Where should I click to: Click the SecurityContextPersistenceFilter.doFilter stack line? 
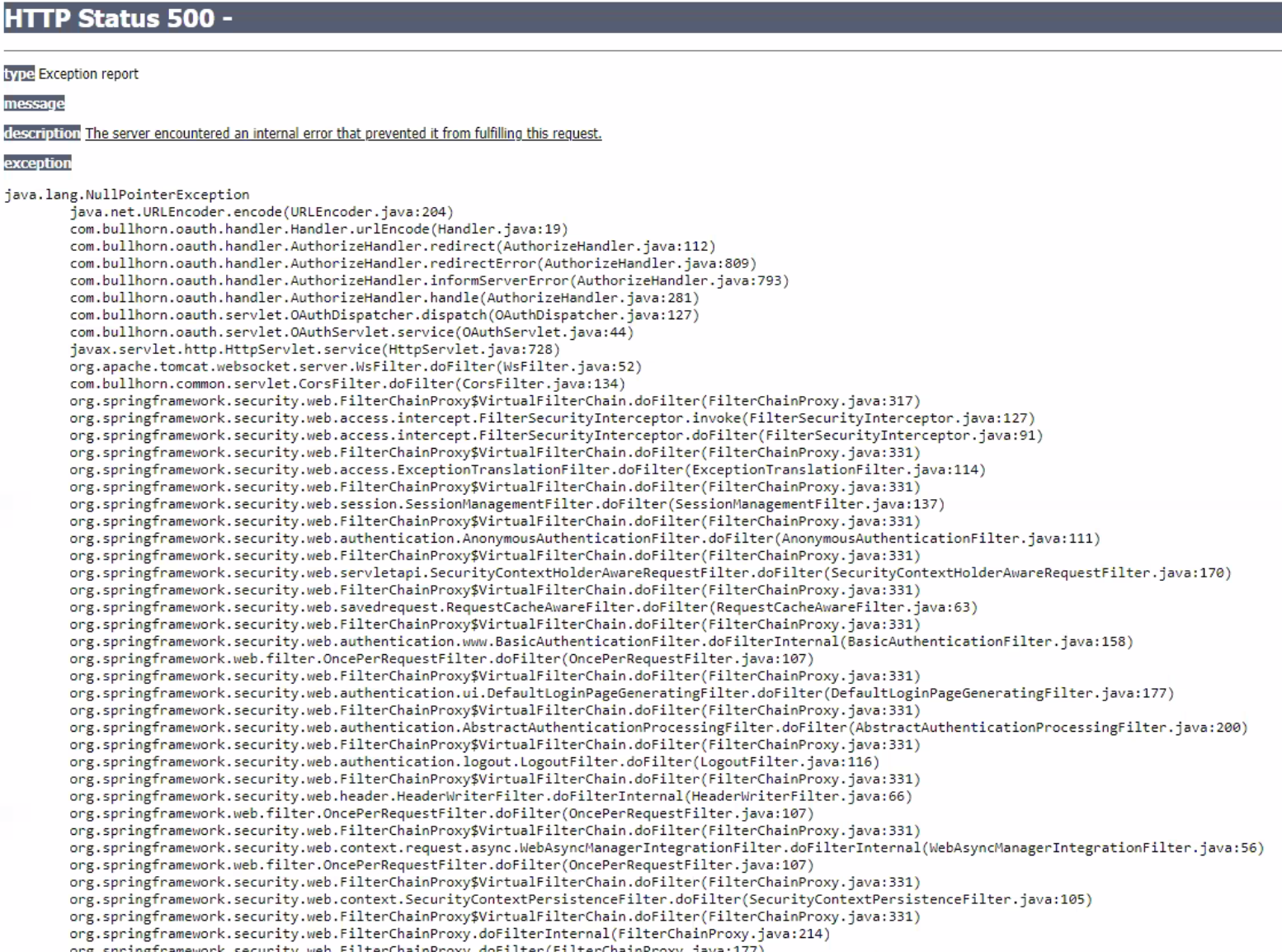[x=580, y=900]
